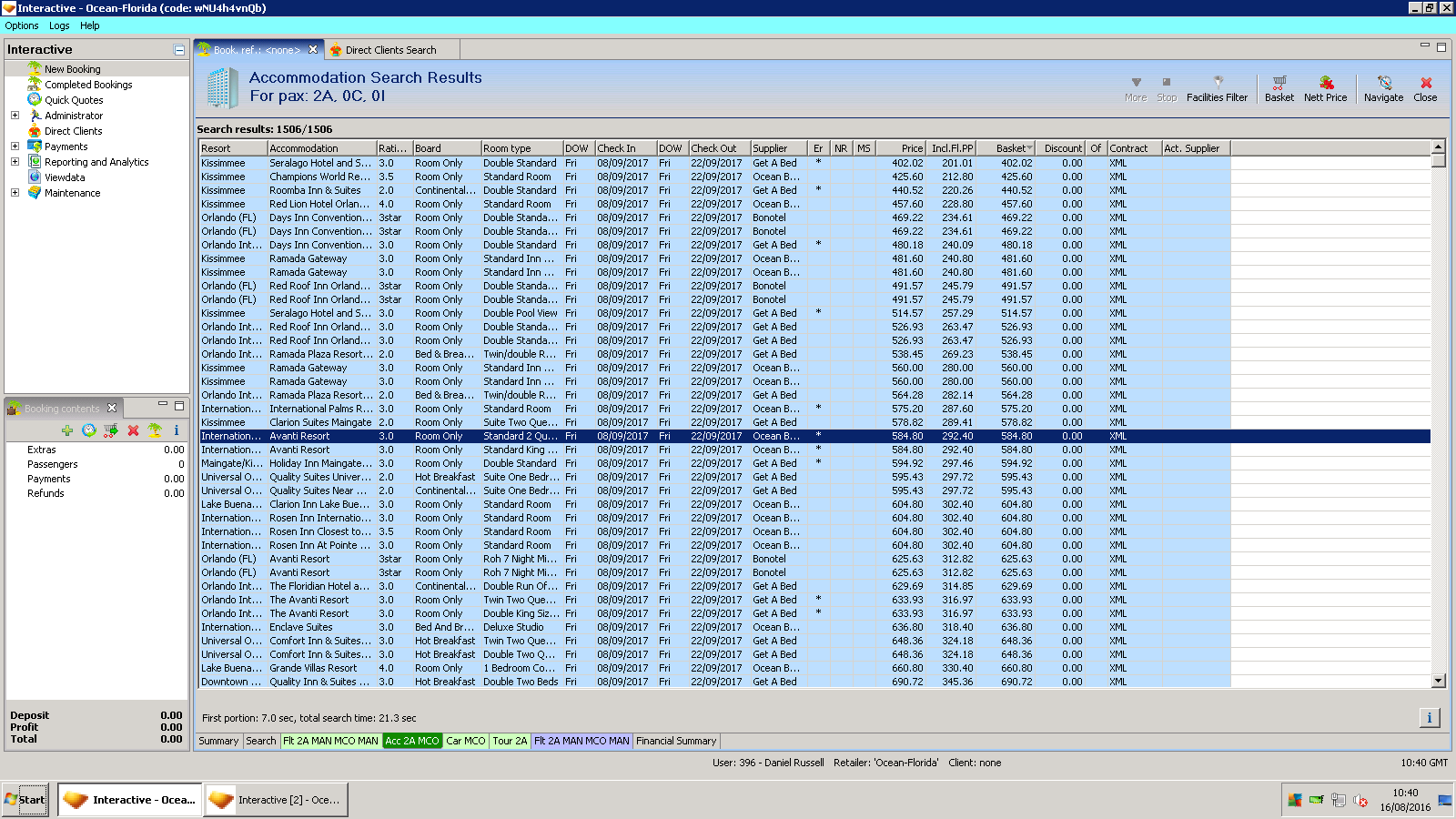This screenshot has width=1456, height=819.
Task: Expand the Administrator tree node
Action: click(15, 116)
